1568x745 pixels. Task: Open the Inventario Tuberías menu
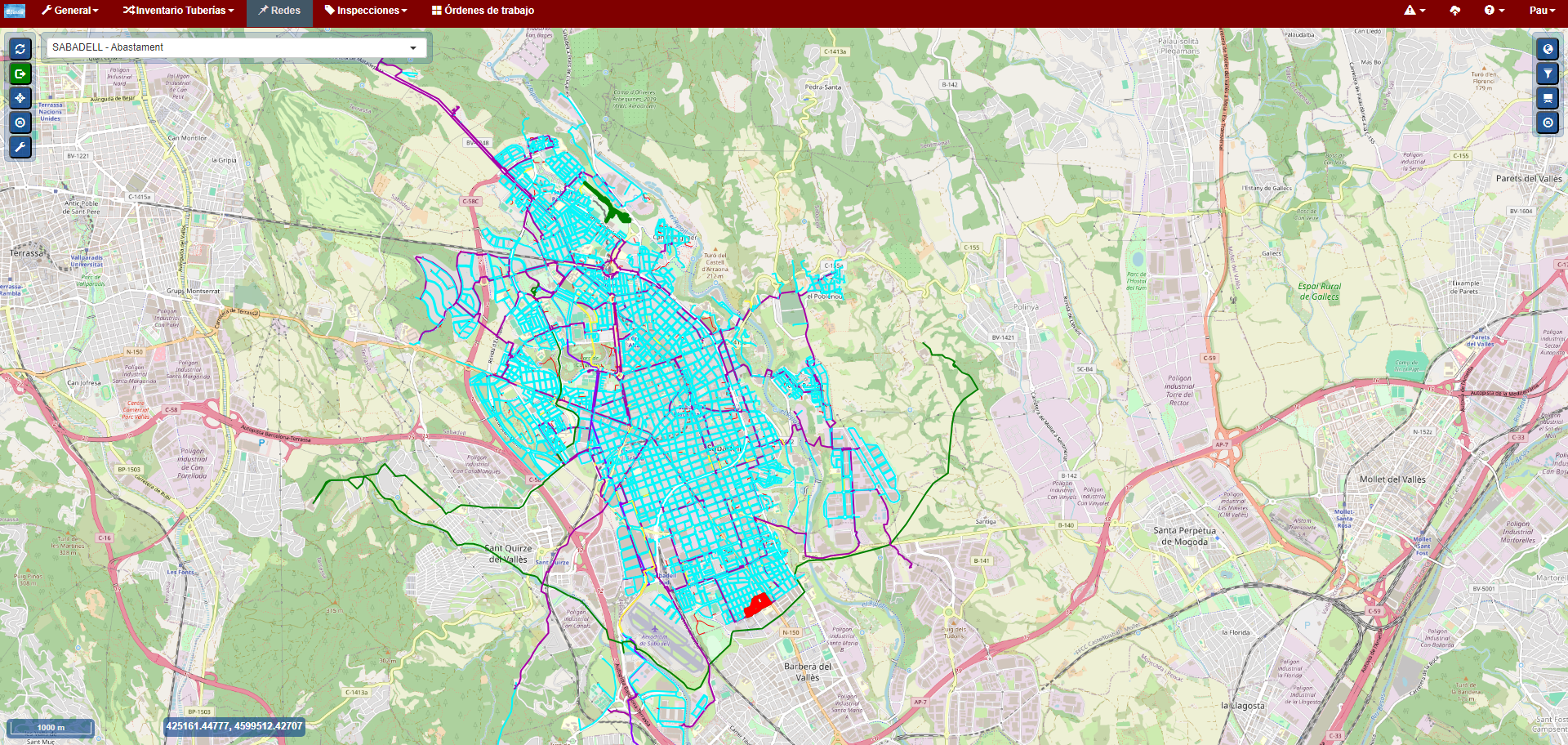click(x=179, y=11)
